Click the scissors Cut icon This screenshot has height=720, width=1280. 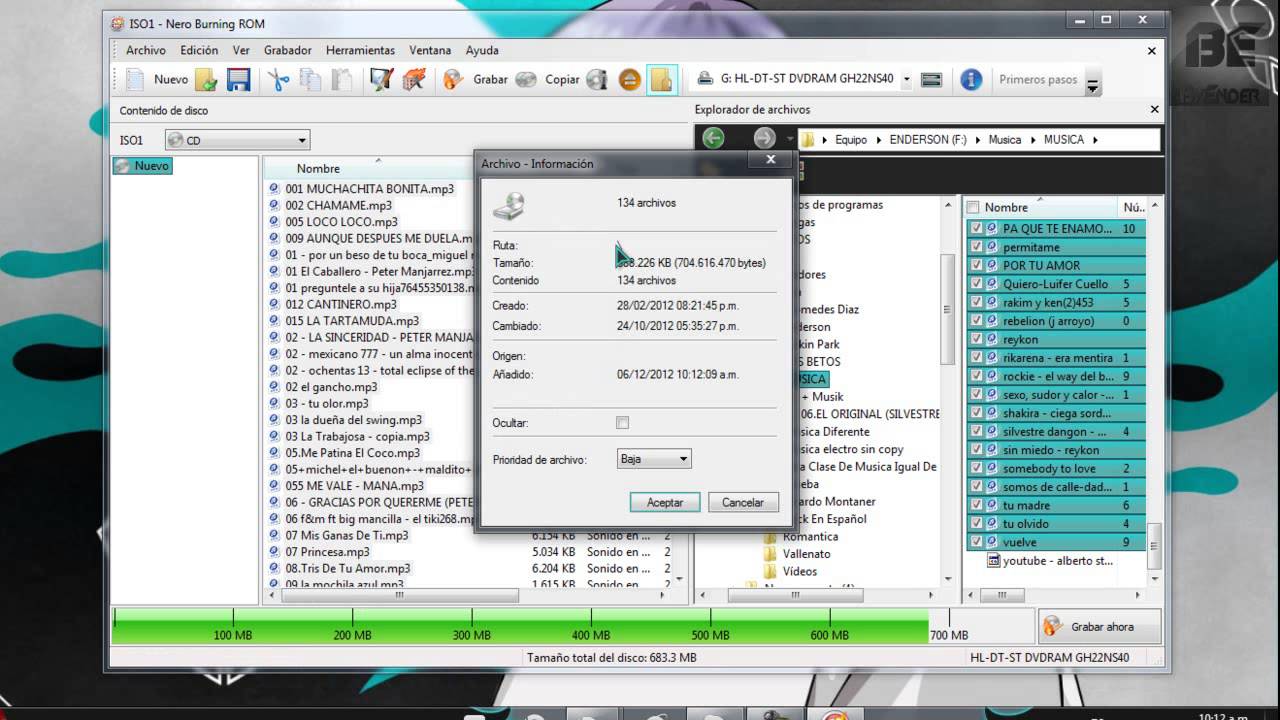pyautogui.click(x=279, y=80)
